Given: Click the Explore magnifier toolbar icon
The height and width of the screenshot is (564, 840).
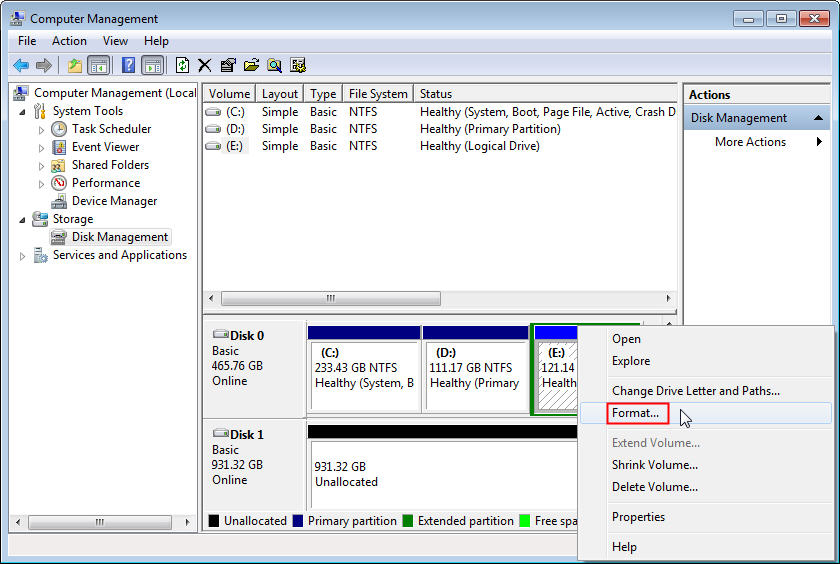Looking at the screenshot, I should [274, 65].
